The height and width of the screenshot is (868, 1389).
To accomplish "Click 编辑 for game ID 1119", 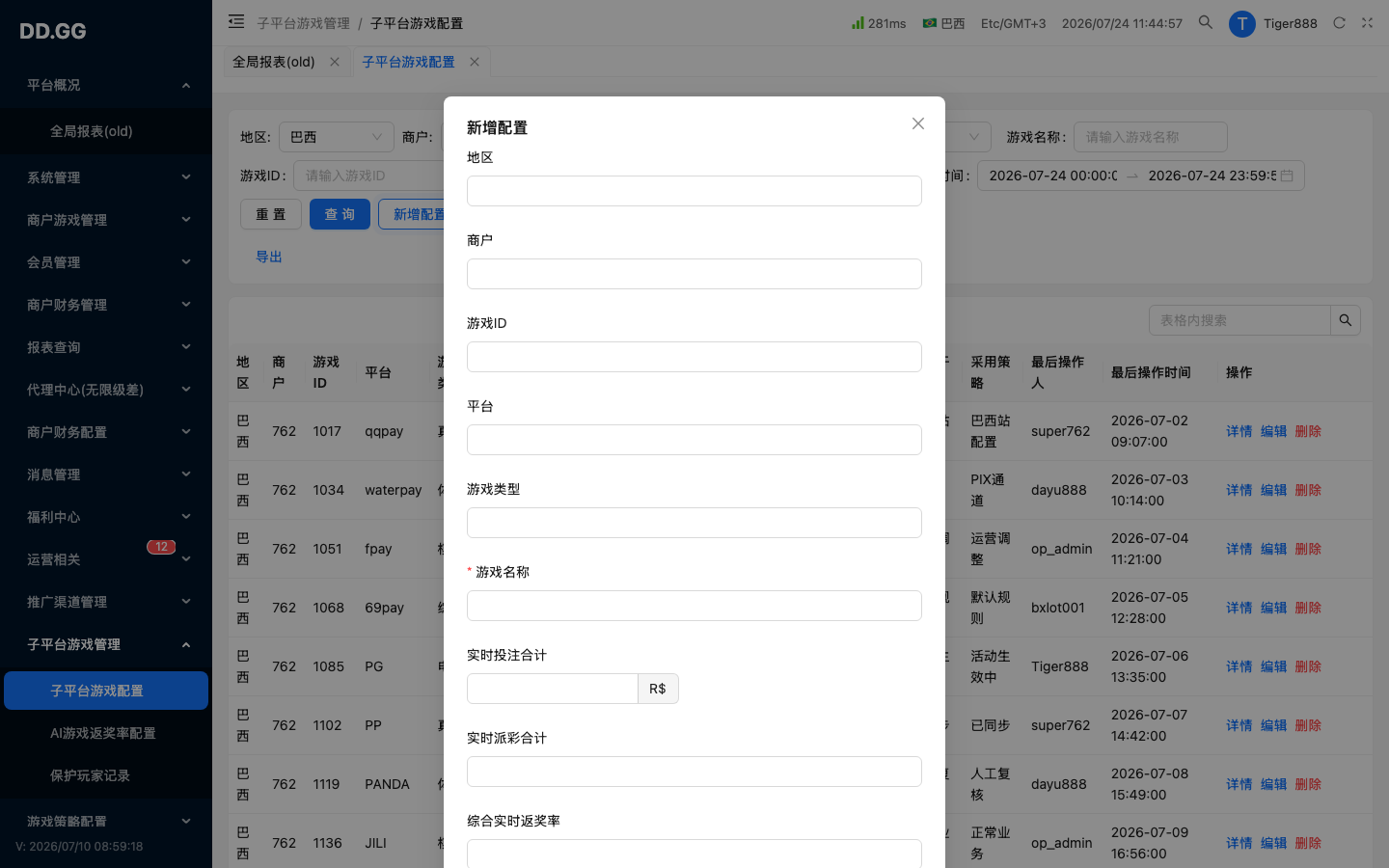I will coord(1274,784).
